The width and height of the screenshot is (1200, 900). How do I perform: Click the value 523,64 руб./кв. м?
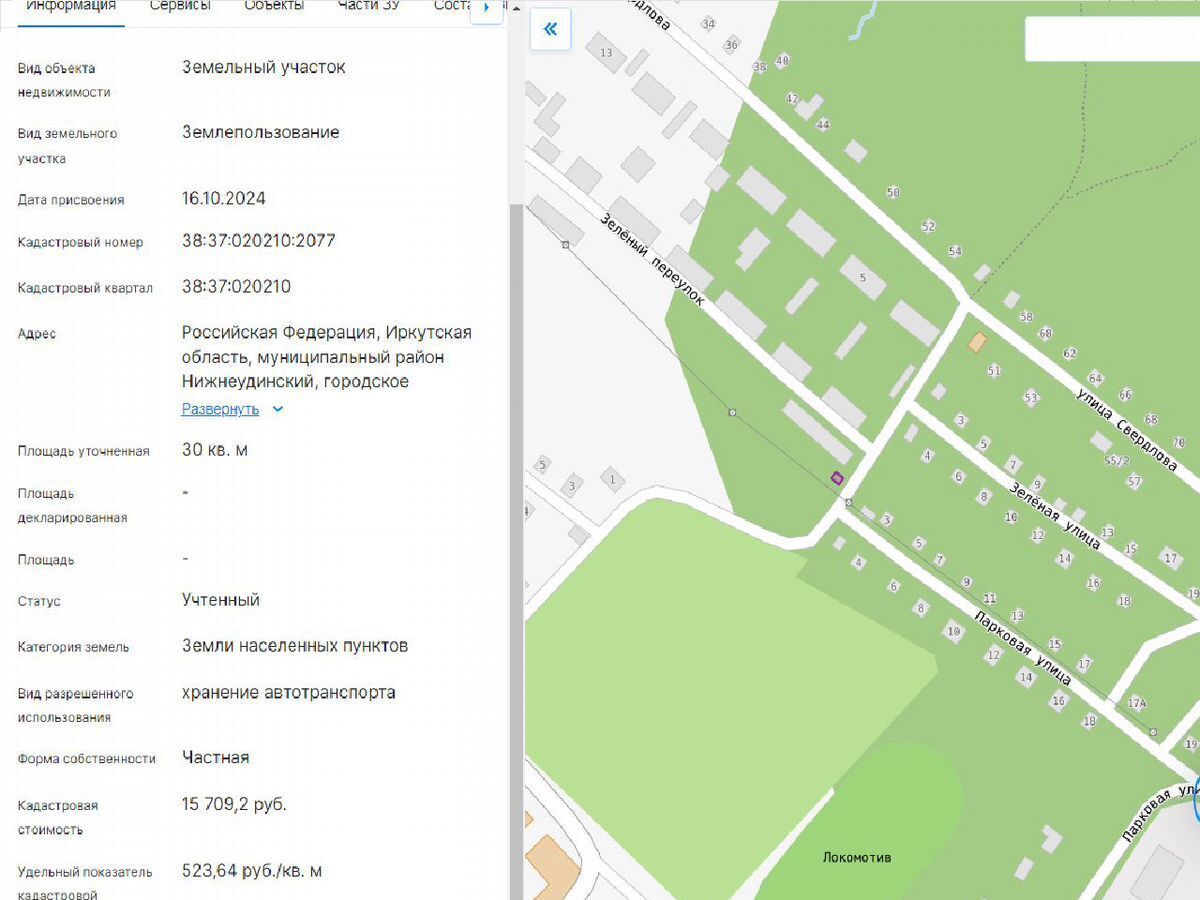coord(252,871)
